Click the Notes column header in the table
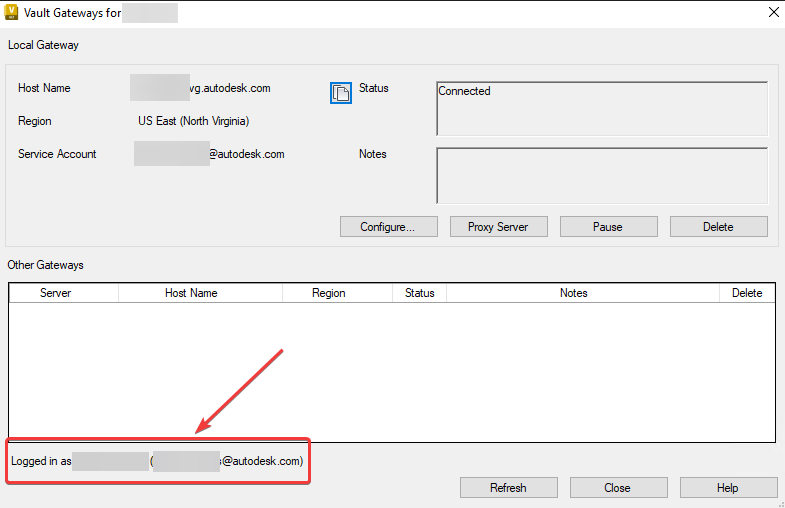This screenshot has width=785, height=508. pyautogui.click(x=583, y=293)
